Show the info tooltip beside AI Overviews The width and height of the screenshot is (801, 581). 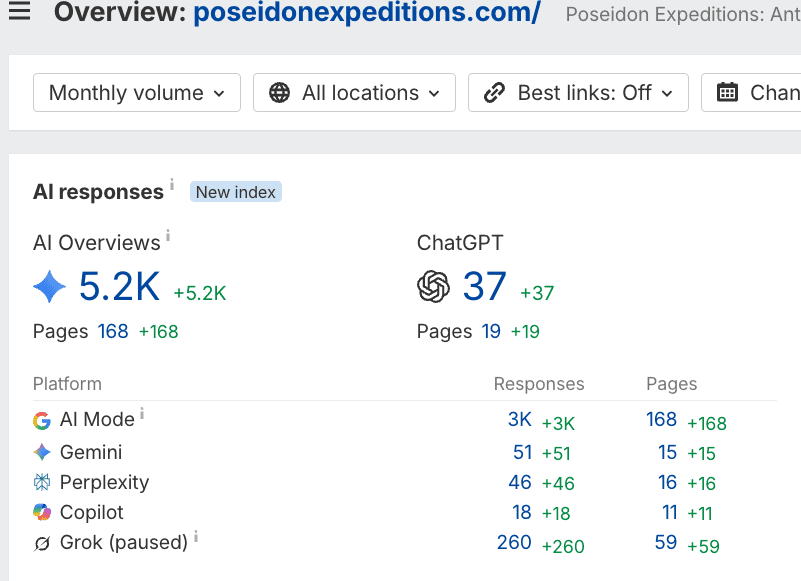pos(168,235)
